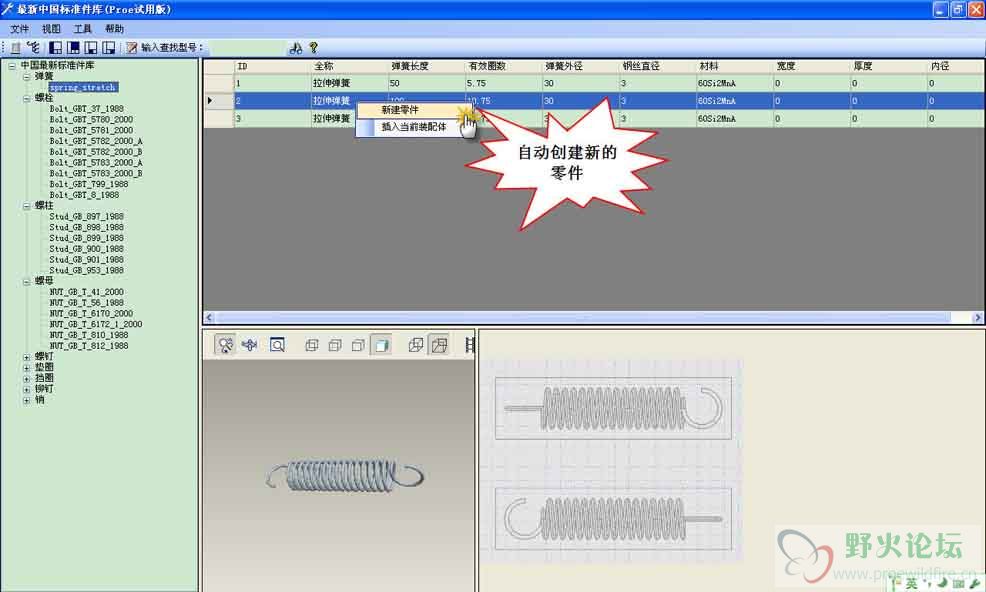Image resolution: width=986 pixels, height=592 pixels.
Task: Open the 工具 menu
Action: (x=82, y=29)
